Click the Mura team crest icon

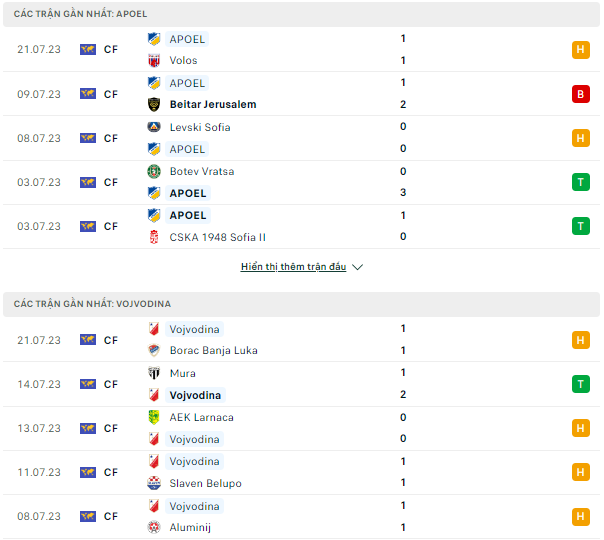point(154,373)
